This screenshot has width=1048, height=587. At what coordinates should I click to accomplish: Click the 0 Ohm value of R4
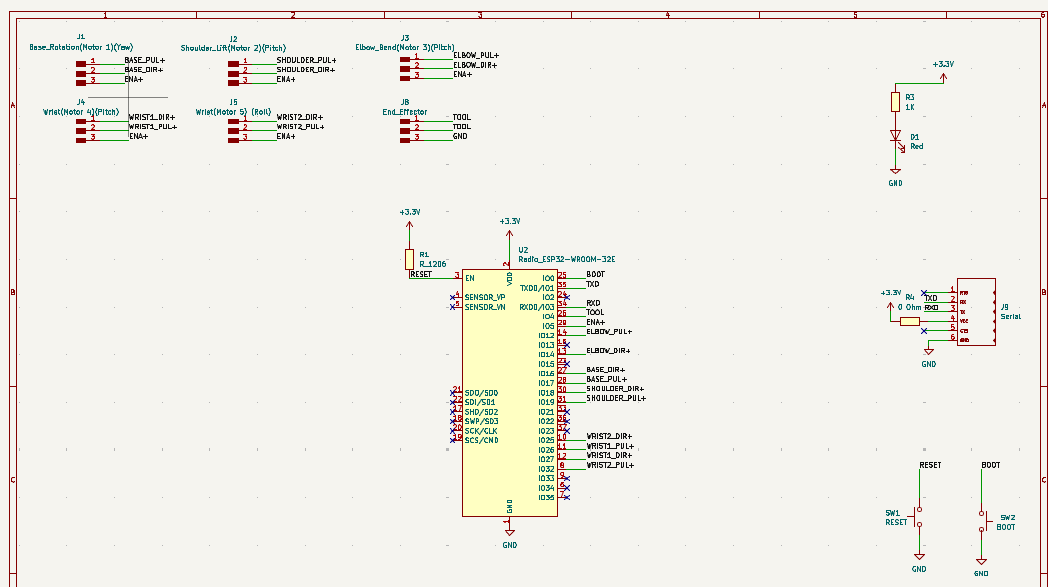pos(910,307)
